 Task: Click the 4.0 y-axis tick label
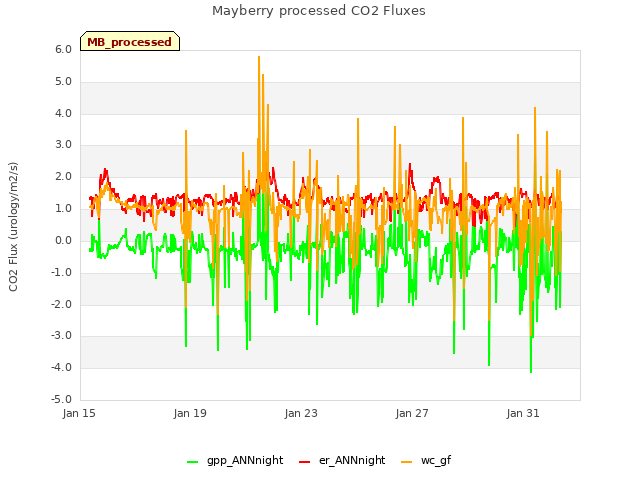tap(64, 113)
